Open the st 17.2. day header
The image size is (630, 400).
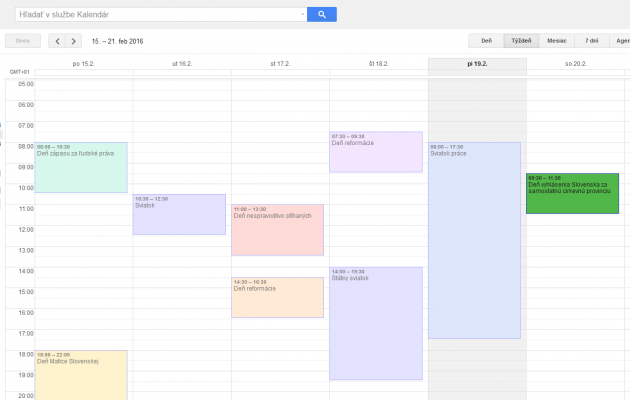click(x=280, y=63)
